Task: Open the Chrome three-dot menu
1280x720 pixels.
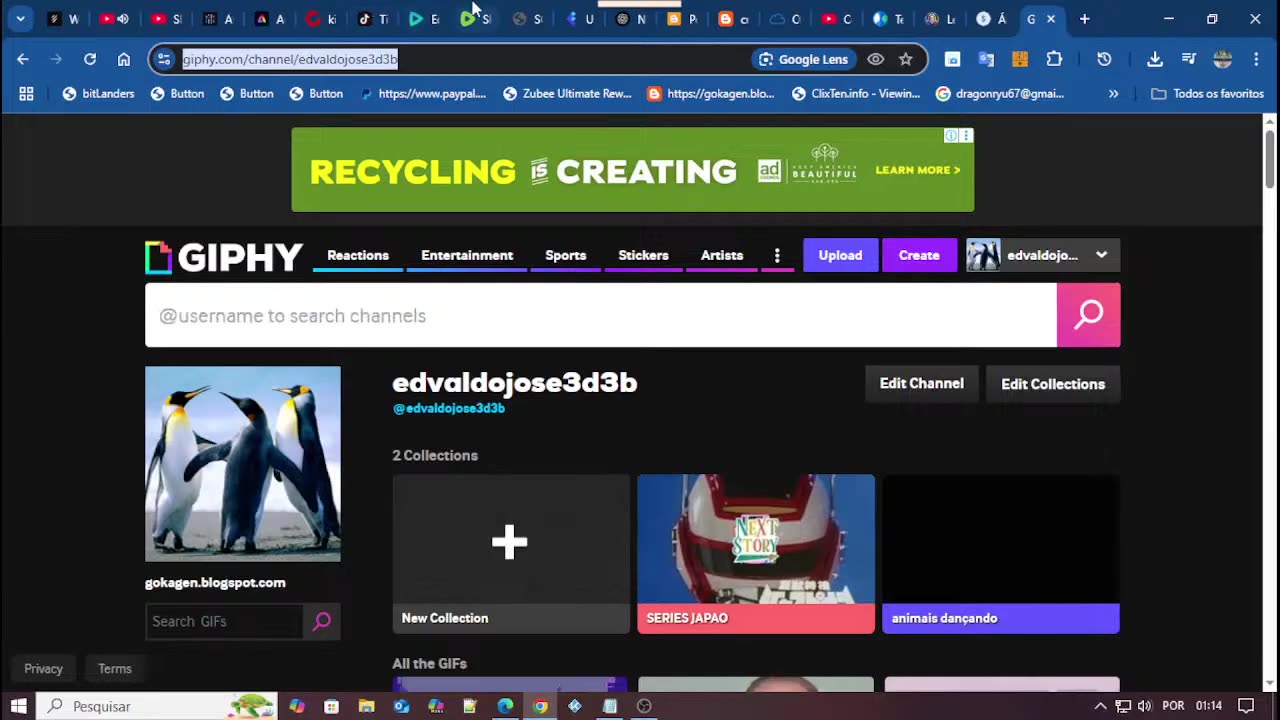Action: (1256, 59)
